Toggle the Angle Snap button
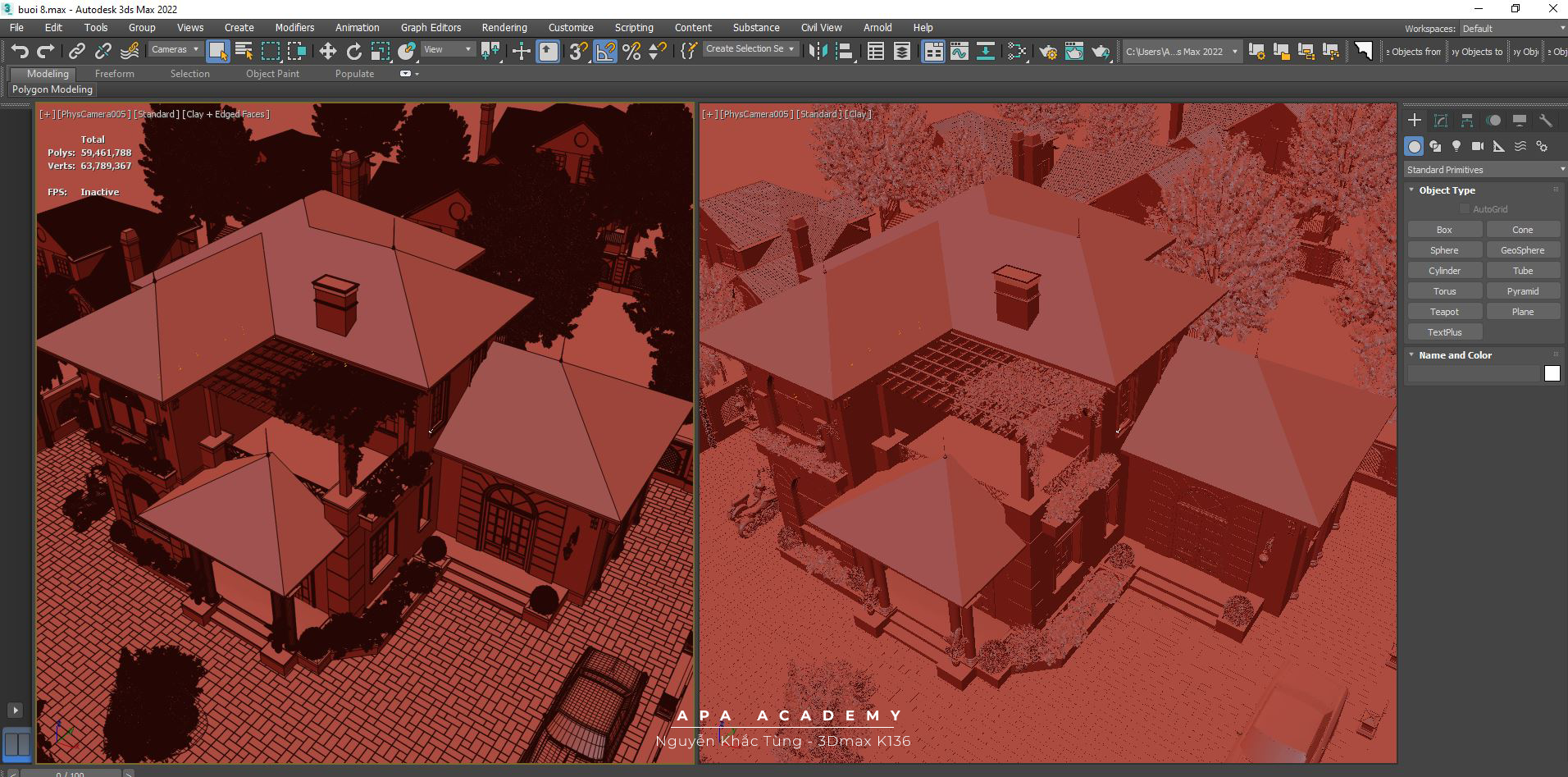This screenshot has height=777, width=1568. coord(605,52)
